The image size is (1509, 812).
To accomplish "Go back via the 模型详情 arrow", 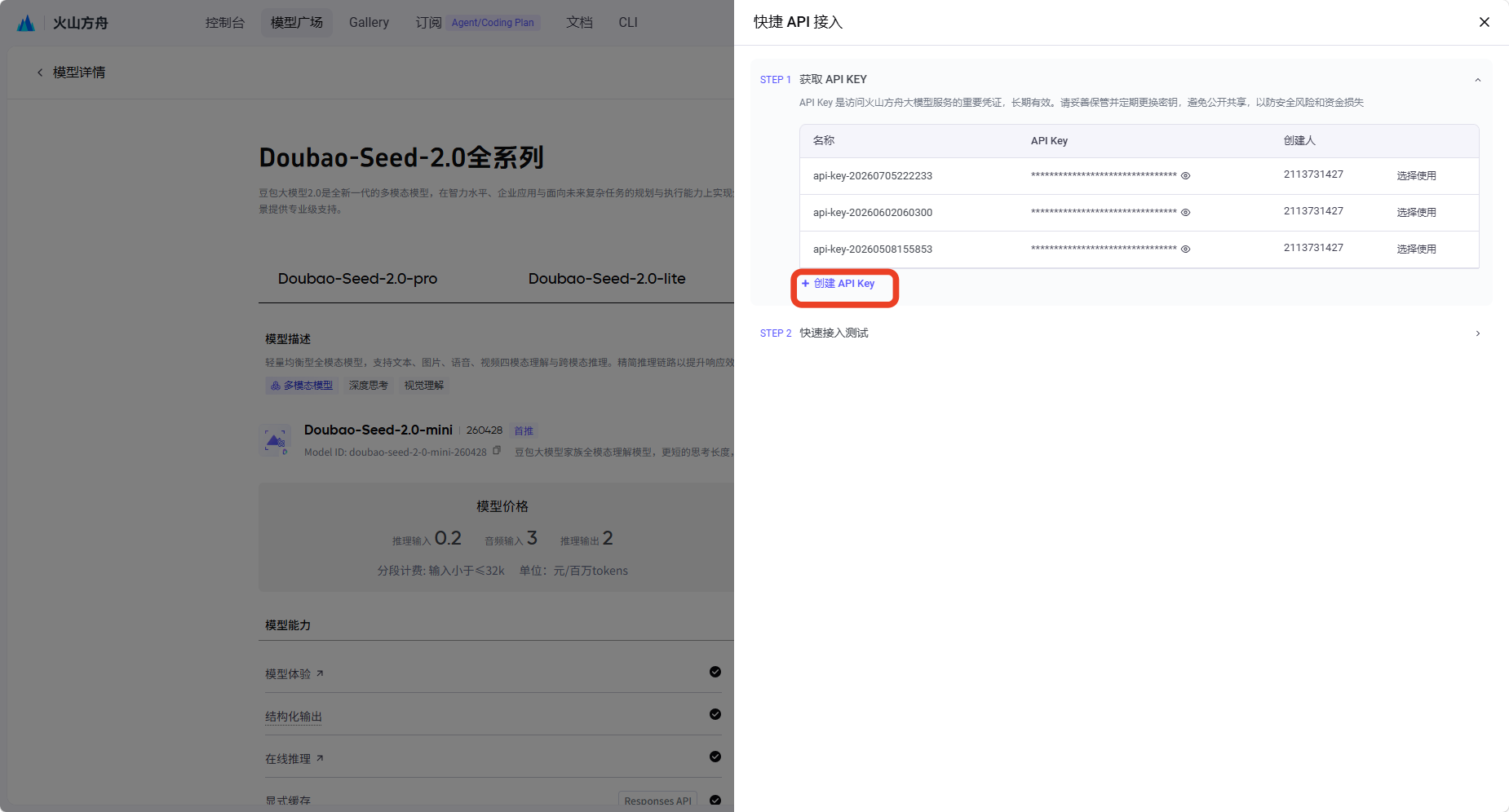I will click(40, 73).
